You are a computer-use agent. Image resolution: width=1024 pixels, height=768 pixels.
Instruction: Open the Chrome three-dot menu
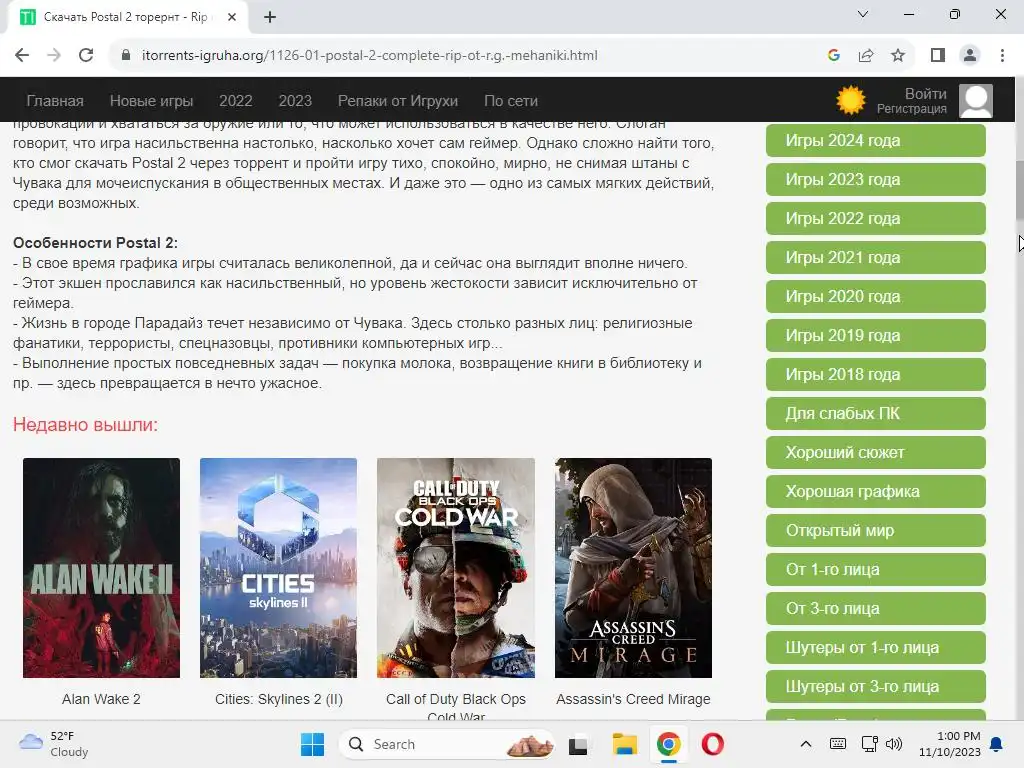coord(1002,56)
